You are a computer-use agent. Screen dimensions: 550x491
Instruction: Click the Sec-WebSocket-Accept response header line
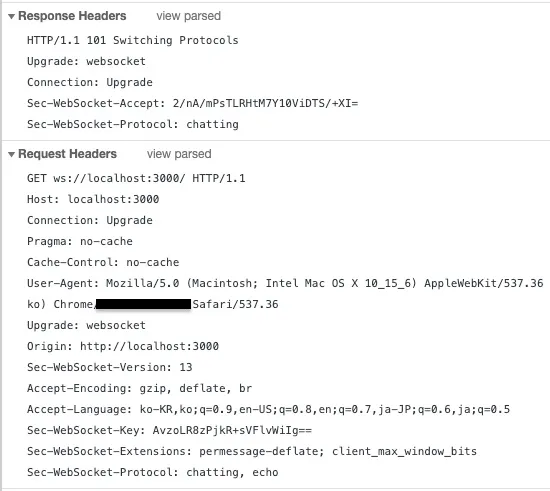tap(193, 103)
